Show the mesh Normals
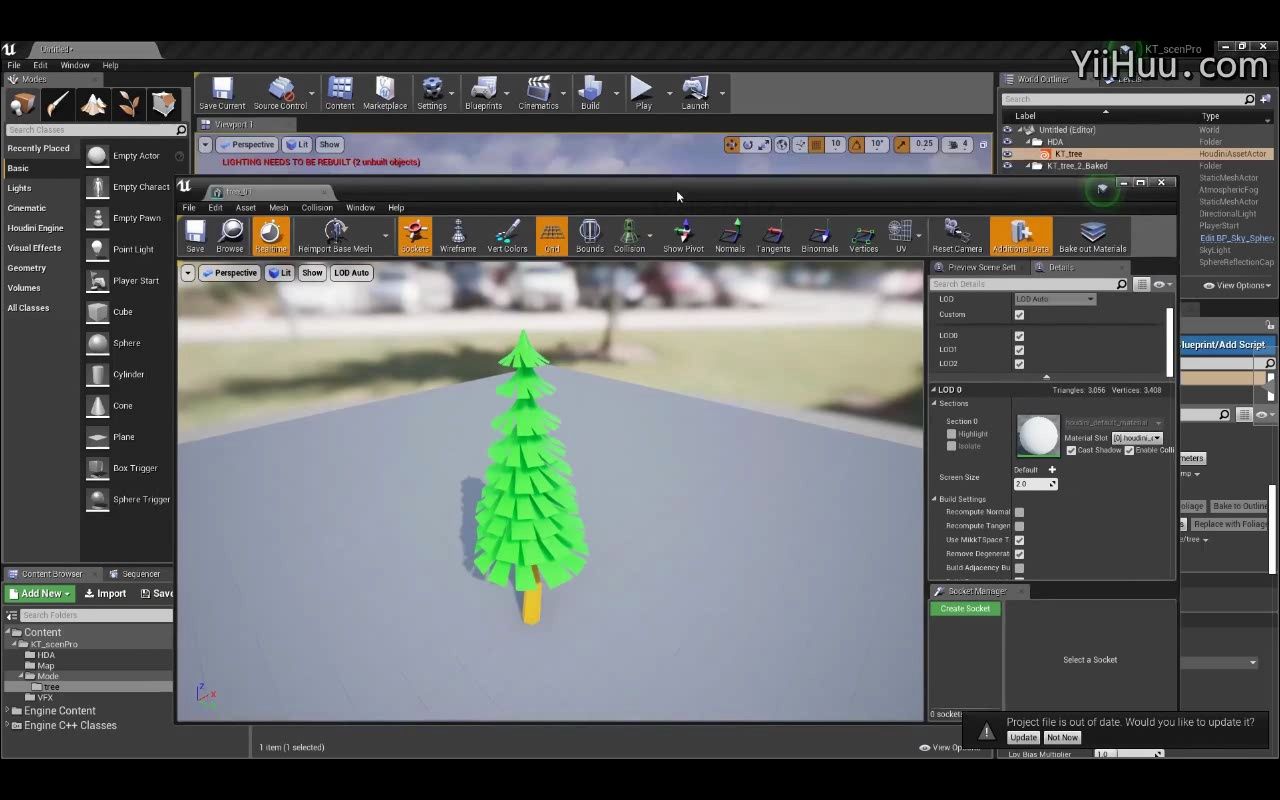Viewport: 1280px width, 800px height. point(729,236)
